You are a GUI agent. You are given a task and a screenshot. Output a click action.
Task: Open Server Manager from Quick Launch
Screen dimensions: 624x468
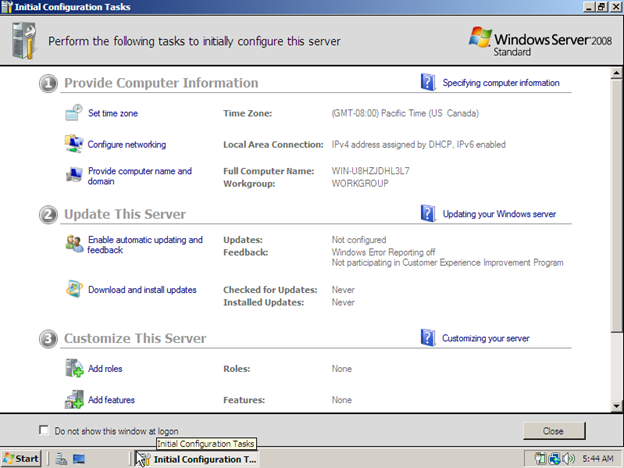61,459
